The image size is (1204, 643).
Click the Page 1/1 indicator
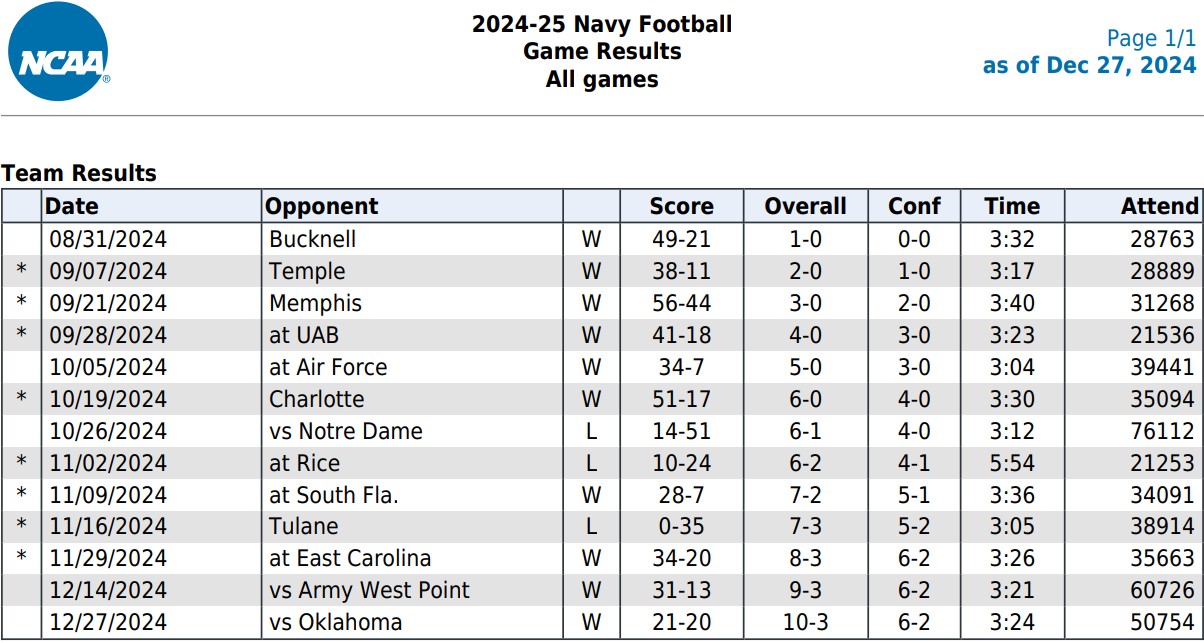click(x=1150, y=39)
